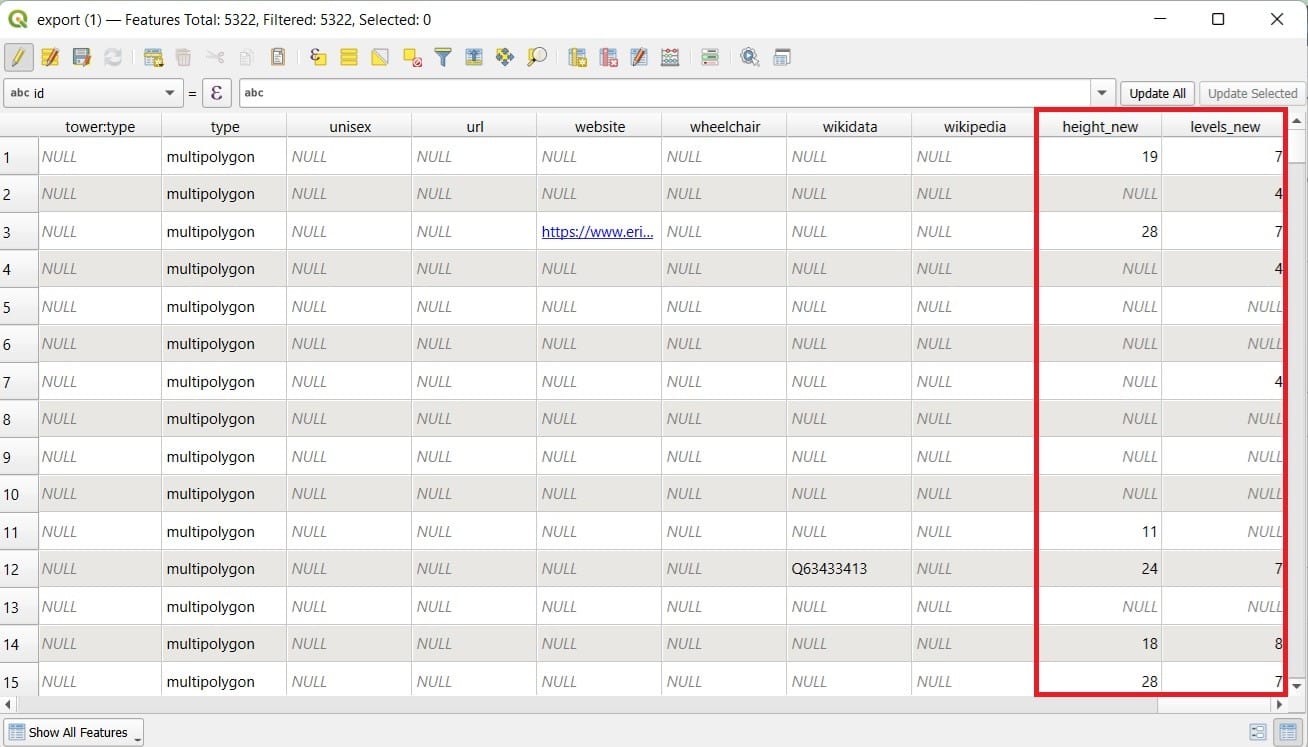Select all features in the table
Screen dimensions: 1308x747
point(349,57)
